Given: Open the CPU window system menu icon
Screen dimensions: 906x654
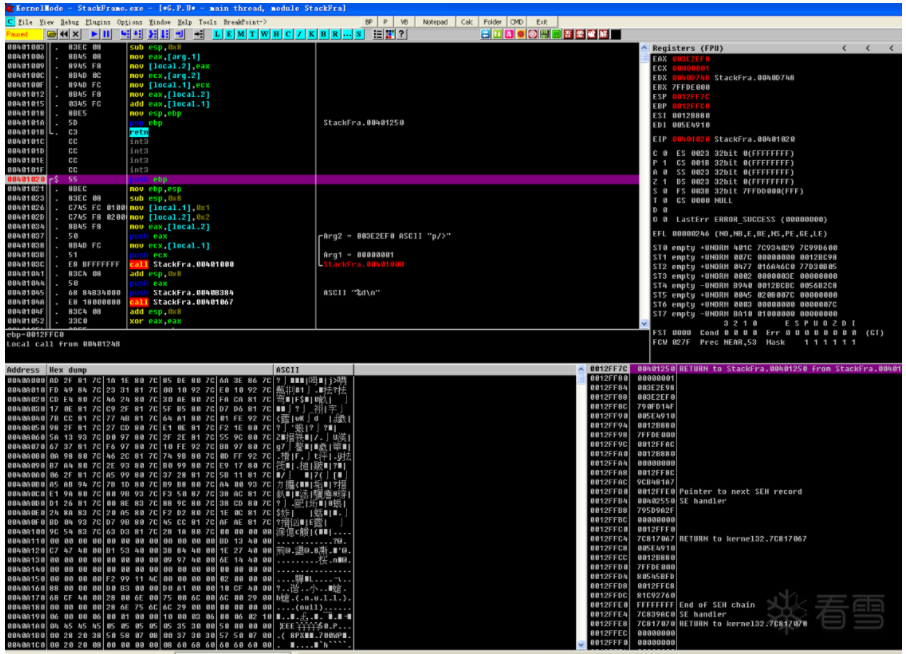Looking at the screenshot, I should pyautogui.click(x=10, y=22).
